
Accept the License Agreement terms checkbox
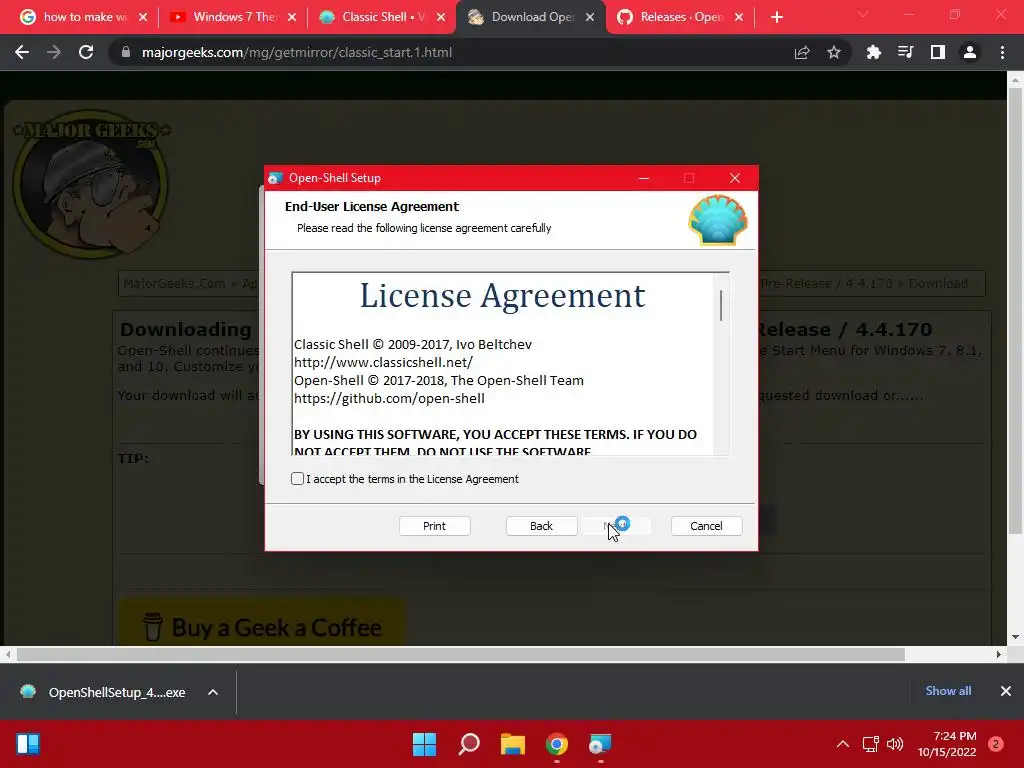pyautogui.click(x=297, y=479)
